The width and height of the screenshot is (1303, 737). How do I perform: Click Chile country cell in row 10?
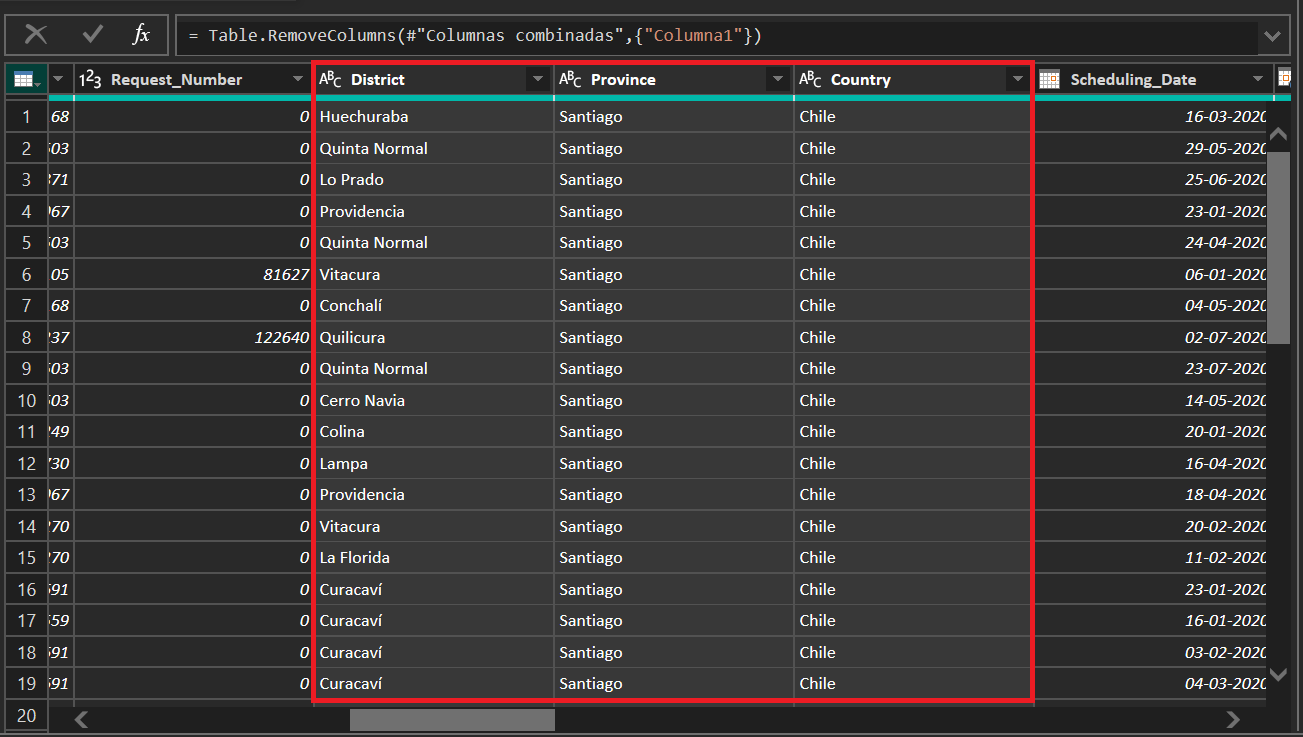pyautogui.click(x=914, y=400)
